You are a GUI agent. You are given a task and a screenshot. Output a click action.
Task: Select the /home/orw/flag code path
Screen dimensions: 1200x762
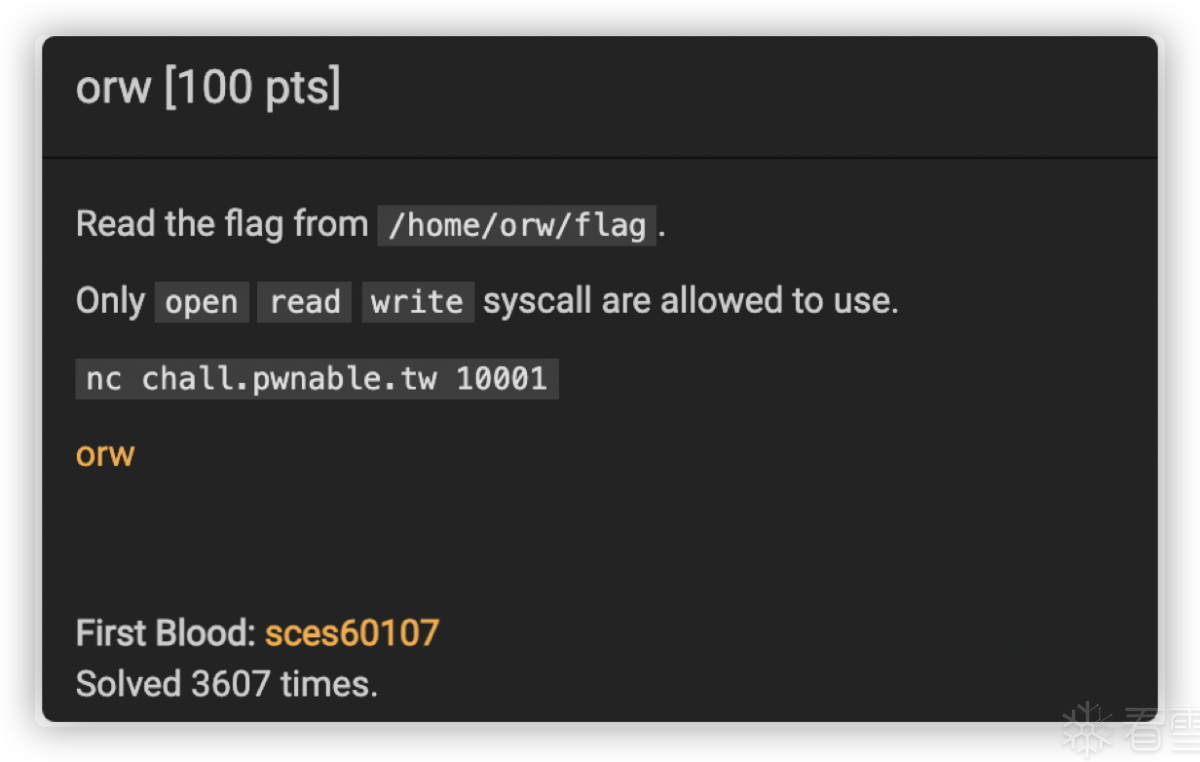(x=516, y=225)
